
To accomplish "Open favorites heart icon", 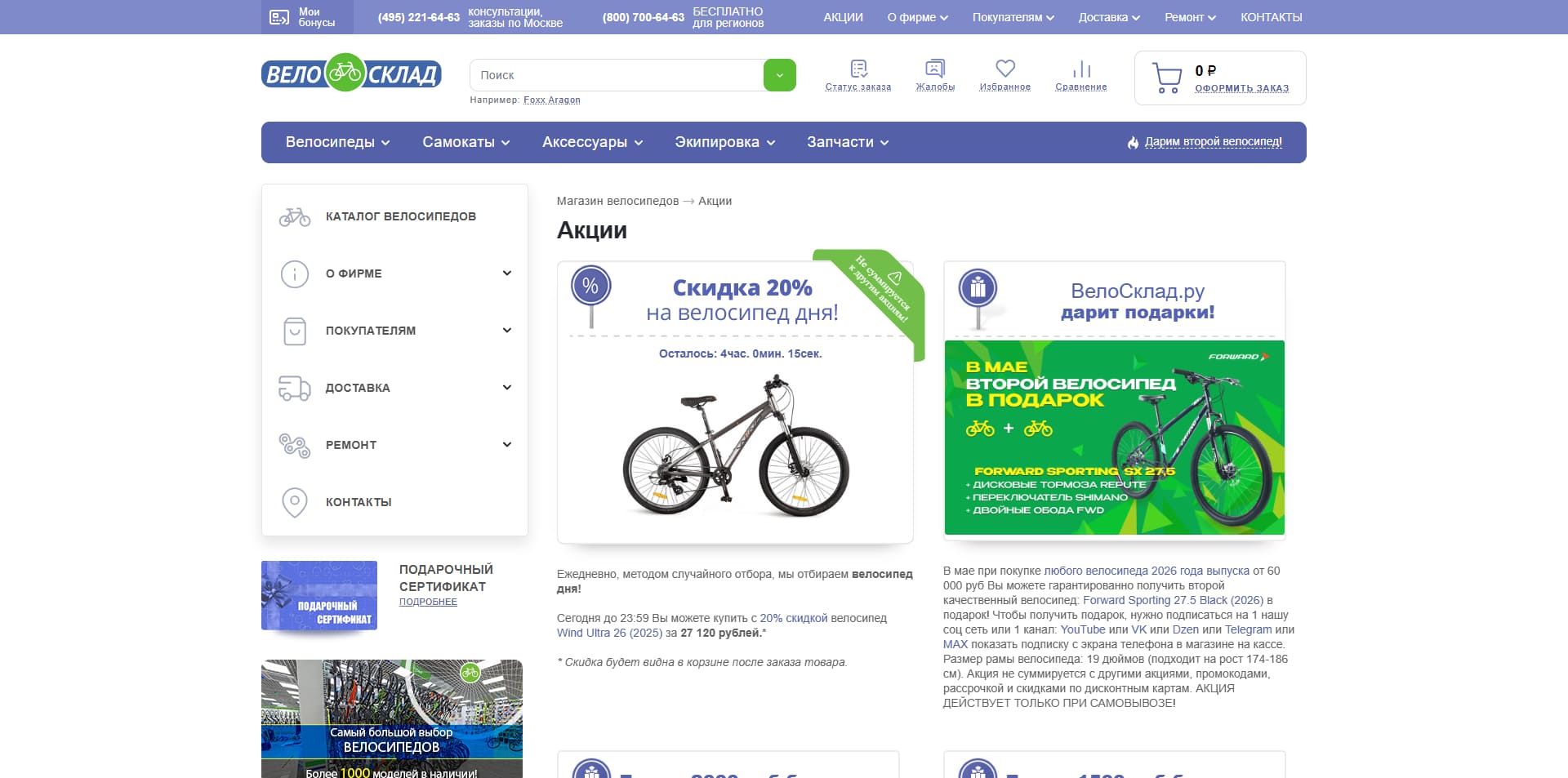I will point(1005,69).
